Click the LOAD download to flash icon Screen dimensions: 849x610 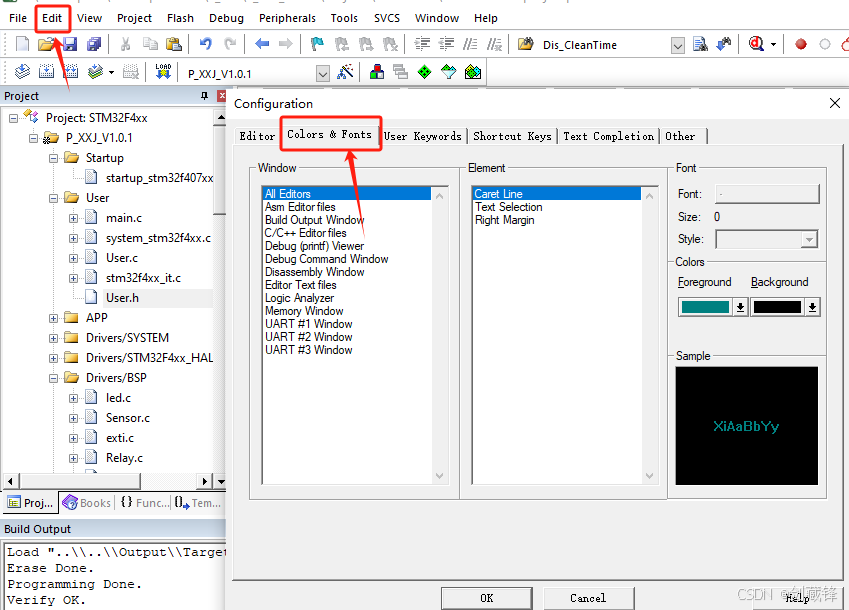click(163, 71)
